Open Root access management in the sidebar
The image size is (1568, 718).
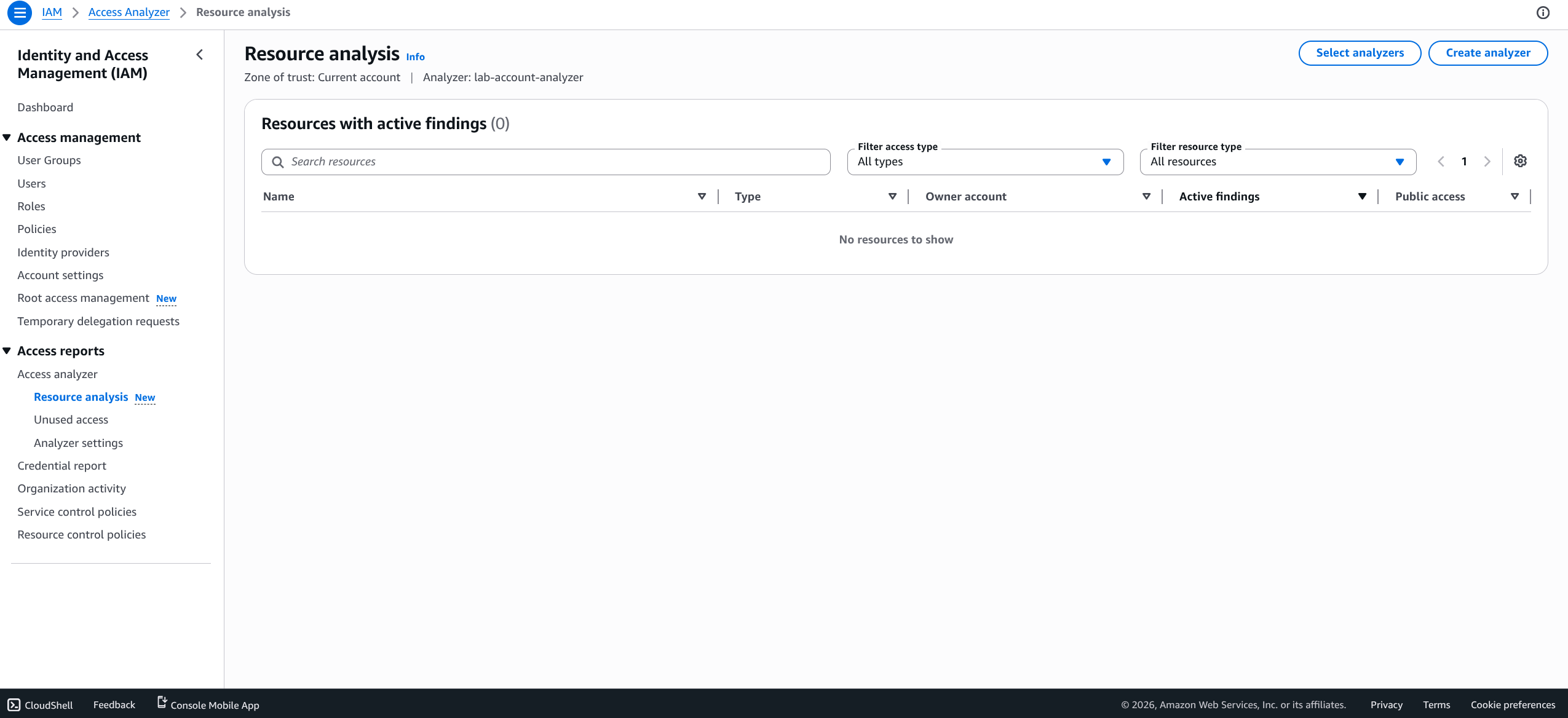tap(83, 298)
